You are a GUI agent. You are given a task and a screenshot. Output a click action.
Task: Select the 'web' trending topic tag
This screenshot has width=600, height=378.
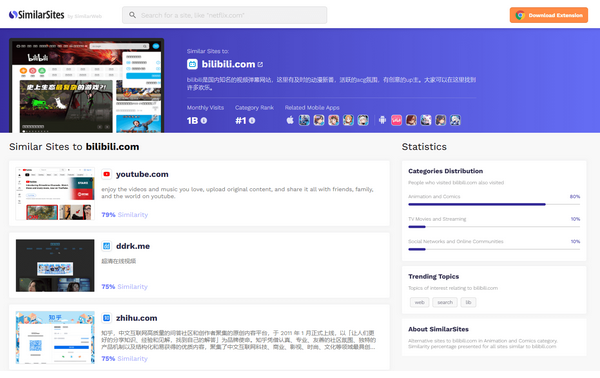[x=419, y=302]
